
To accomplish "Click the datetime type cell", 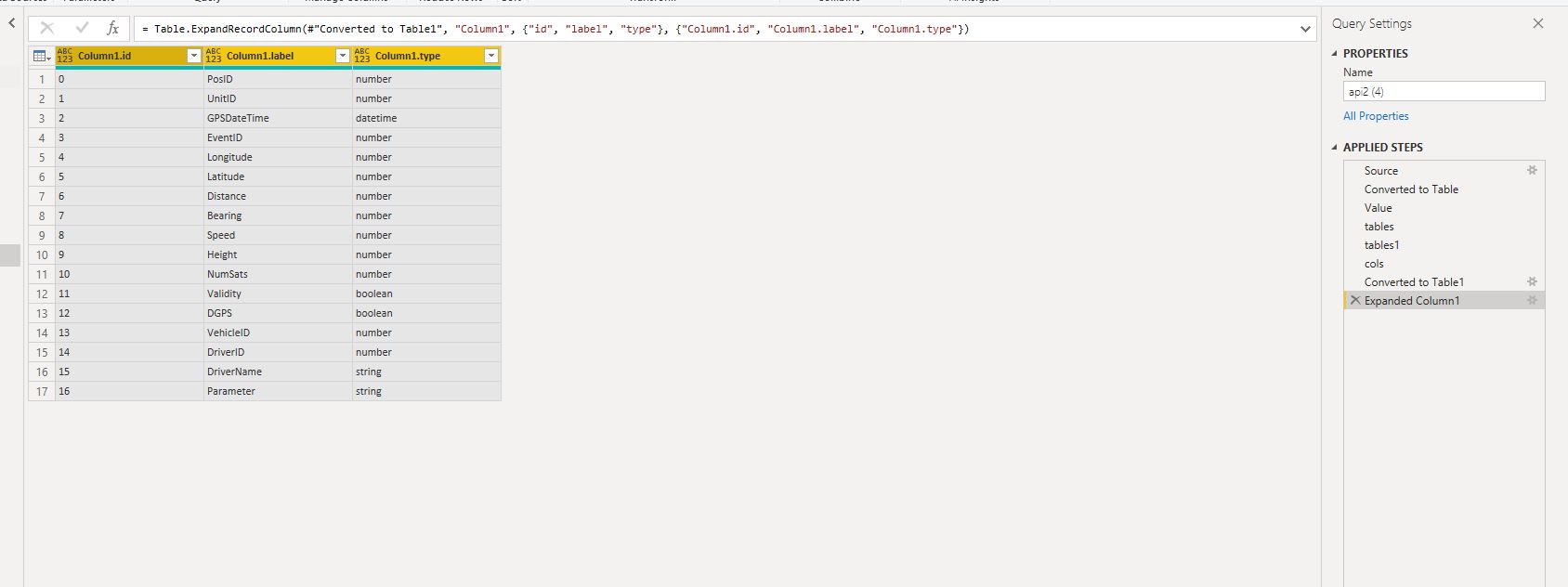I will [x=426, y=118].
